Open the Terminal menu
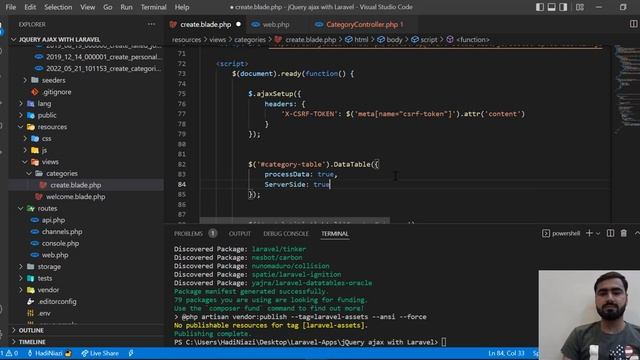The image size is (640, 360). point(153,7)
